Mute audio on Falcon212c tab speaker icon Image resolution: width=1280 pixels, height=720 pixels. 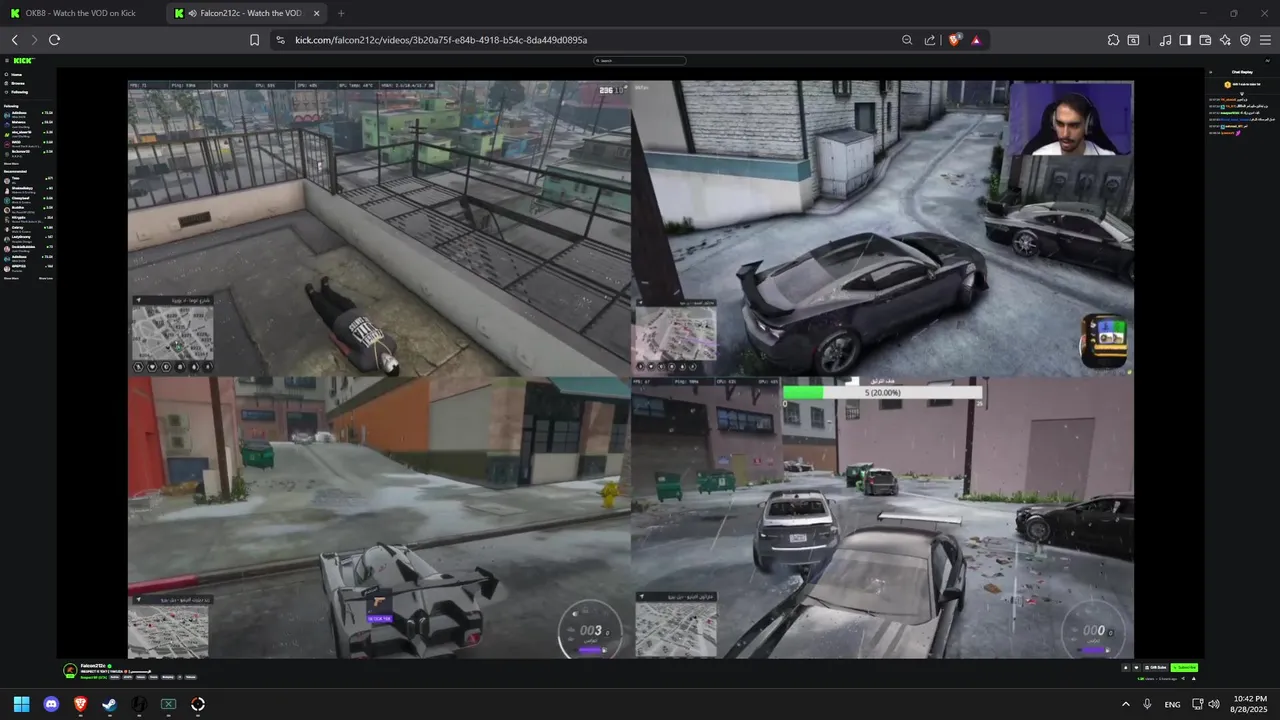(192, 13)
